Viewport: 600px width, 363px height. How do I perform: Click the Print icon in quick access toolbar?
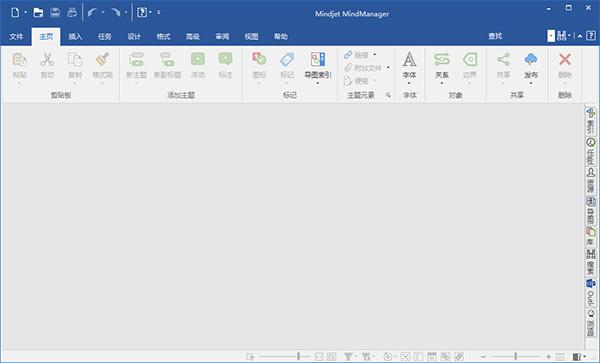coord(72,13)
